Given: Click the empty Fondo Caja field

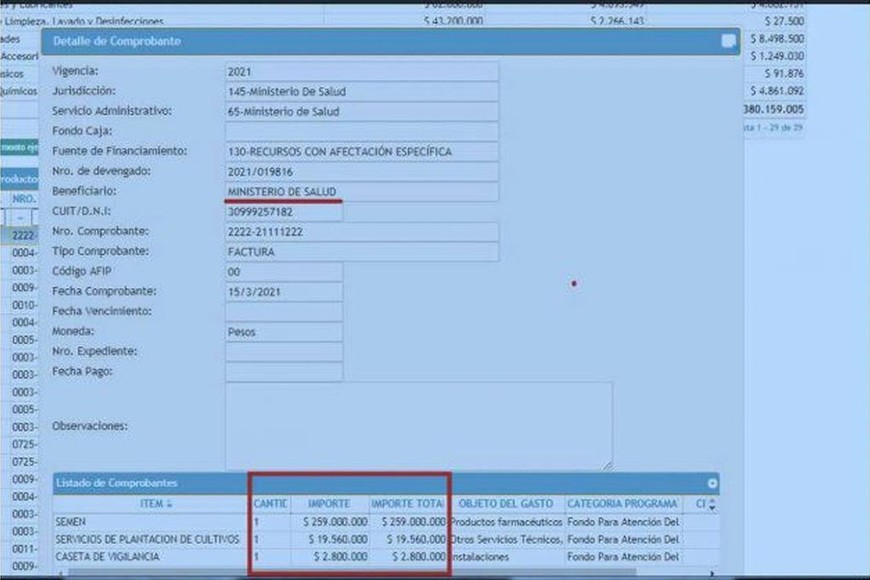Looking at the screenshot, I should tap(361, 132).
